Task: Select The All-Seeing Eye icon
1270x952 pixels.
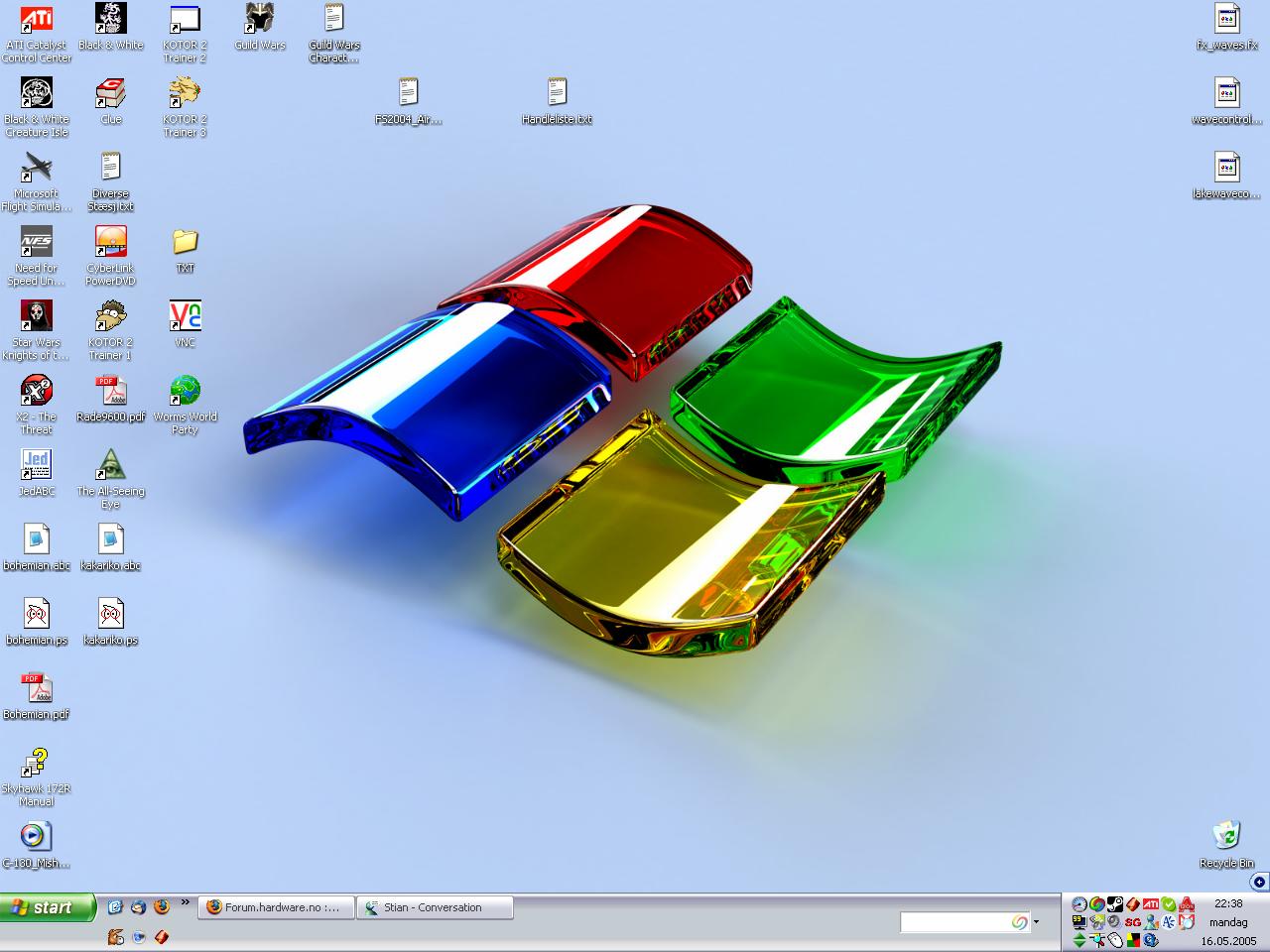Action: point(111,479)
